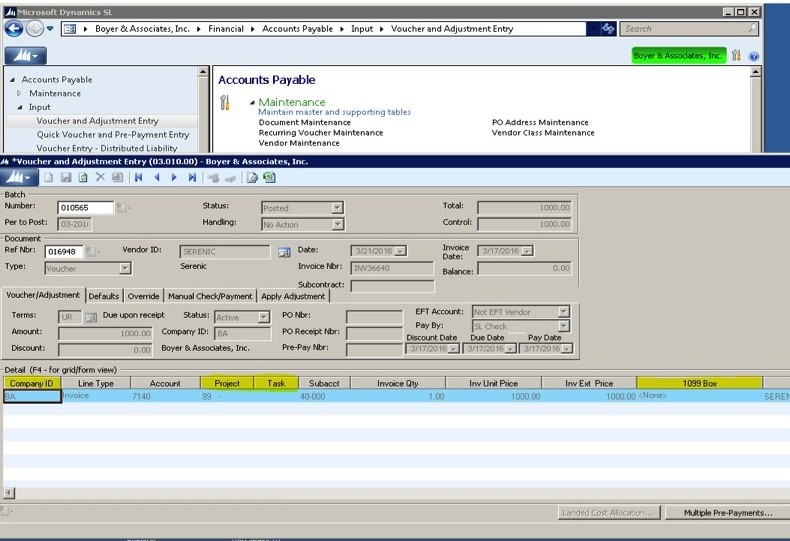Click the Cancel/undo toolbar icon after Delete
The image size is (790, 541).
(117, 177)
